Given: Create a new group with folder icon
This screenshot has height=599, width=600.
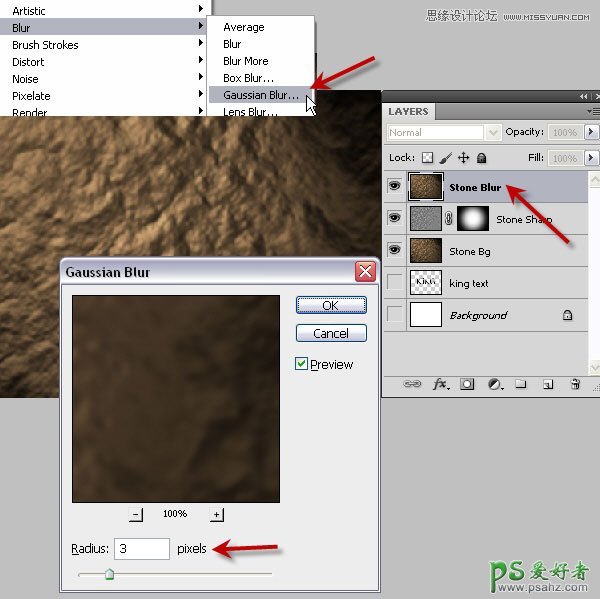Looking at the screenshot, I should (x=520, y=383).
